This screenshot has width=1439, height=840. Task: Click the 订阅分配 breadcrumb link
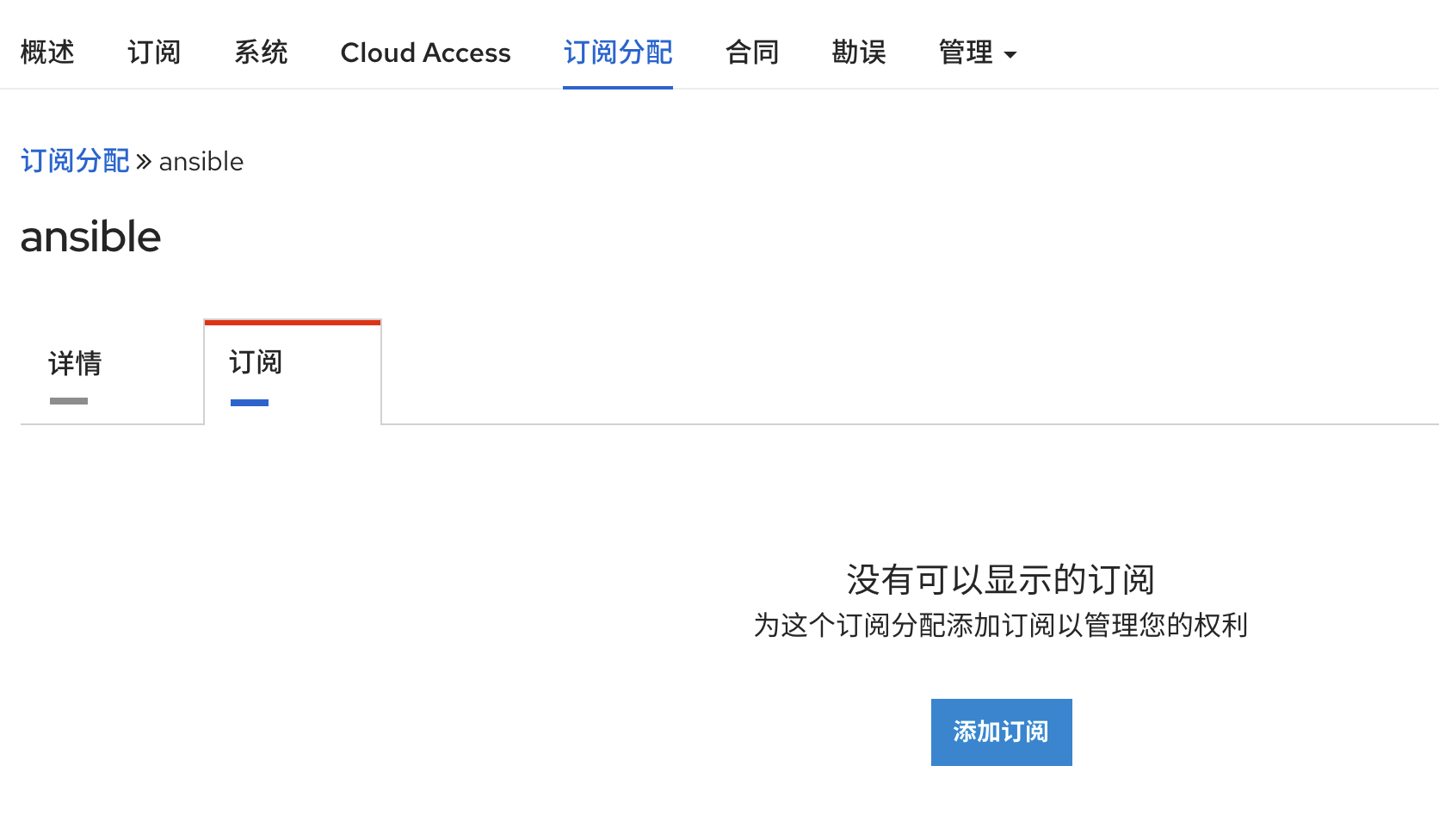pos(75,161)
